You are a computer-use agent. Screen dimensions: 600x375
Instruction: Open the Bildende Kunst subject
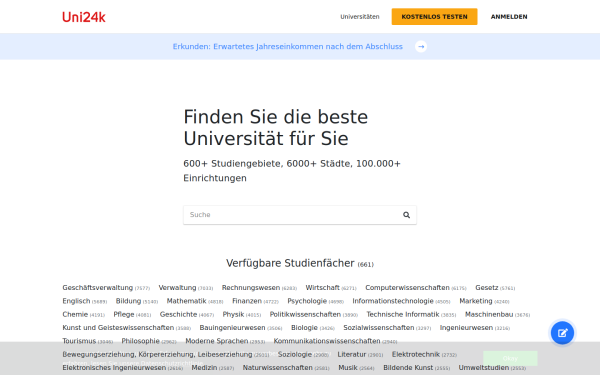click(x=408, y=368)
